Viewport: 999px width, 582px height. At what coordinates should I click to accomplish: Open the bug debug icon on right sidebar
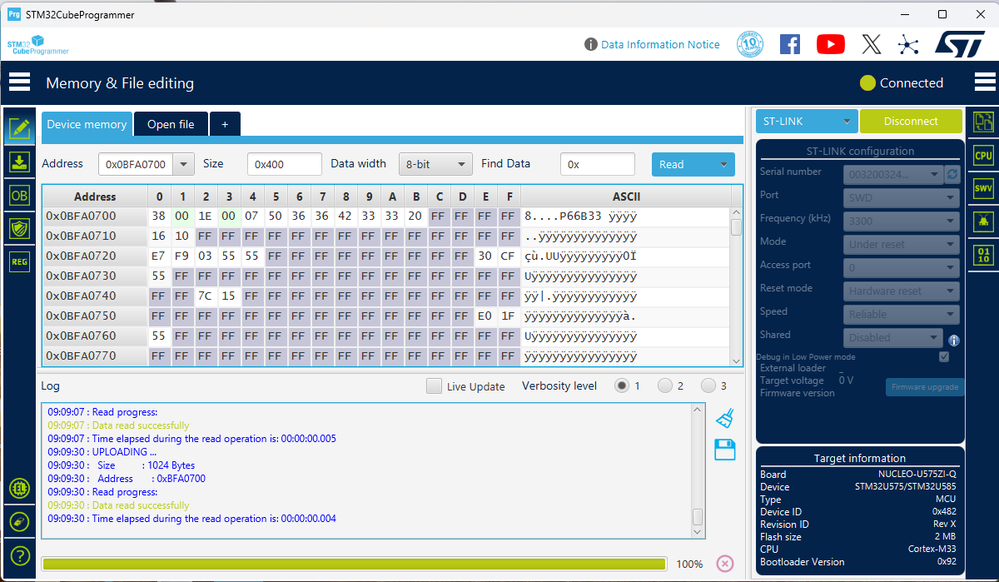[x=983, y=222]
